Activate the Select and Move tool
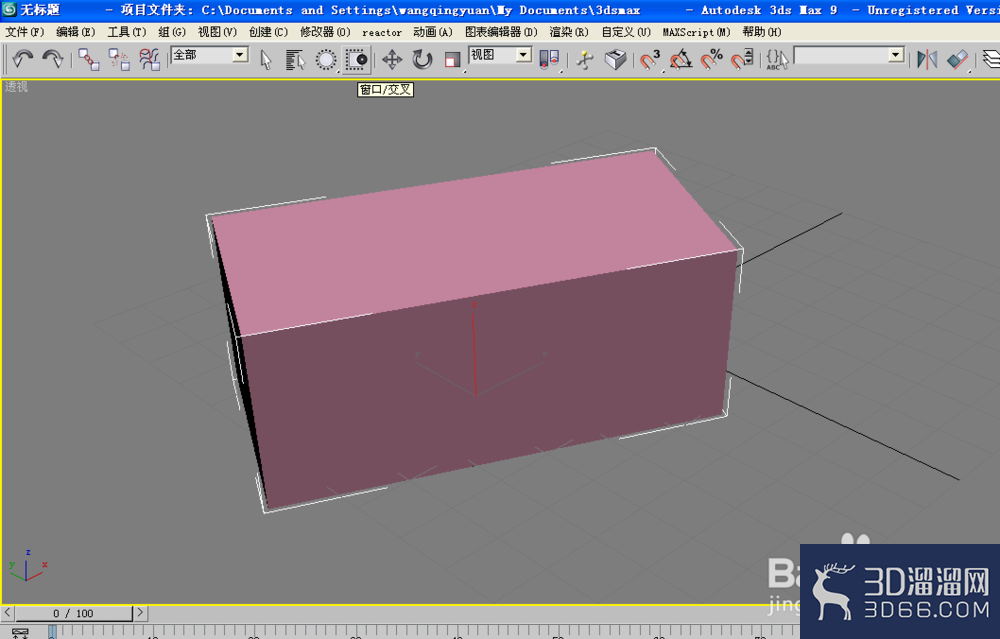 [392, 59]
